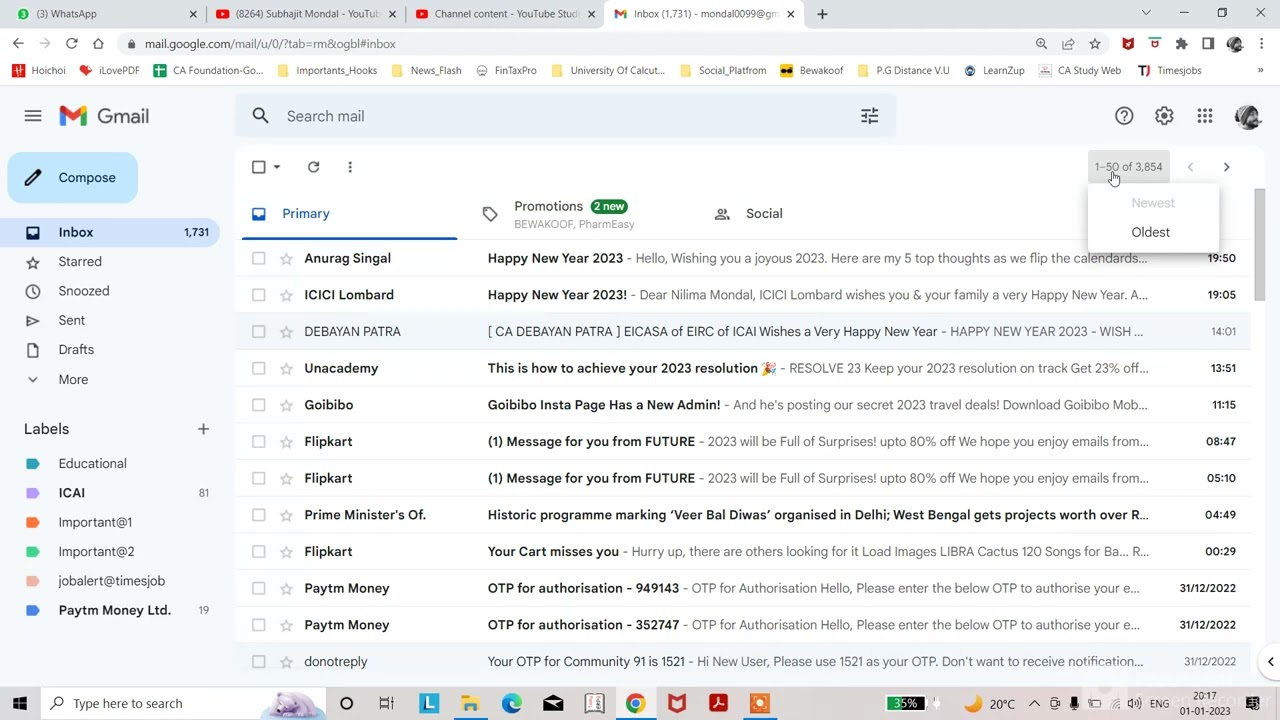Tick the select-all emails checkbox

(x=259, y=167)
